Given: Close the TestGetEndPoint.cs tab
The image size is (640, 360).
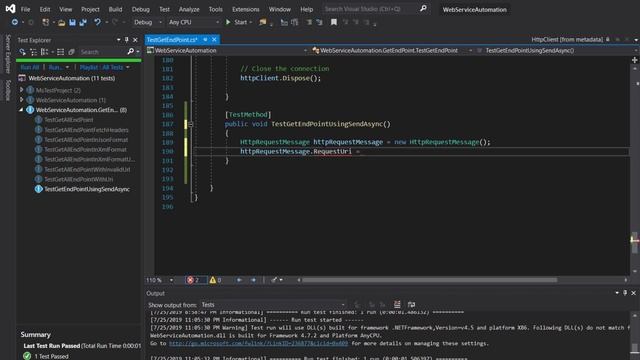Looking at the screenshot, I should point(214,40).
